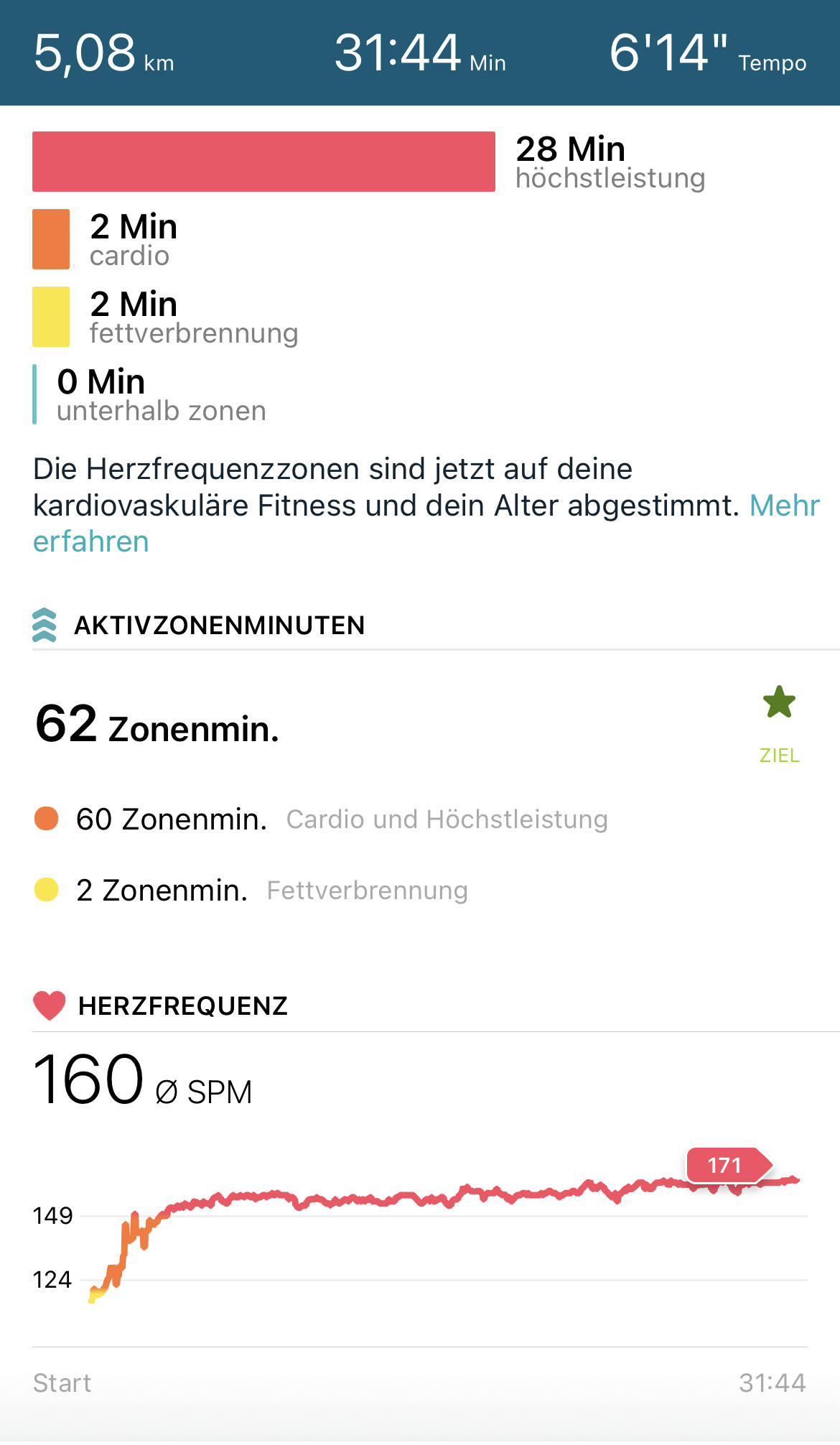This screenshot has width=840, height=1445.
Task: Tap the Aktivzonenminuten chevron icon
Action: pos(45,625)
